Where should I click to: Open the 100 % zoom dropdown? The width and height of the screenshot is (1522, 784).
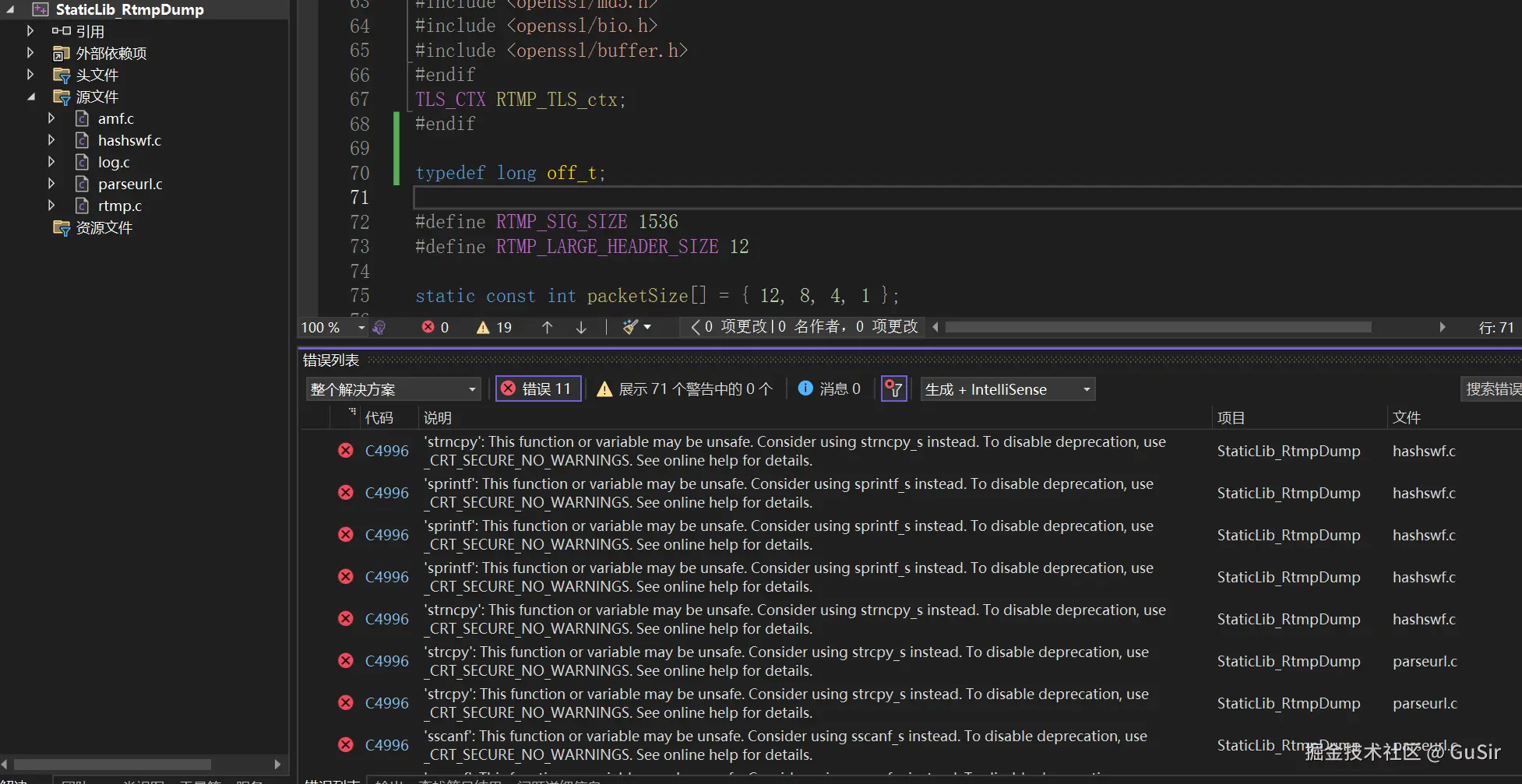(x=361, y=328)
